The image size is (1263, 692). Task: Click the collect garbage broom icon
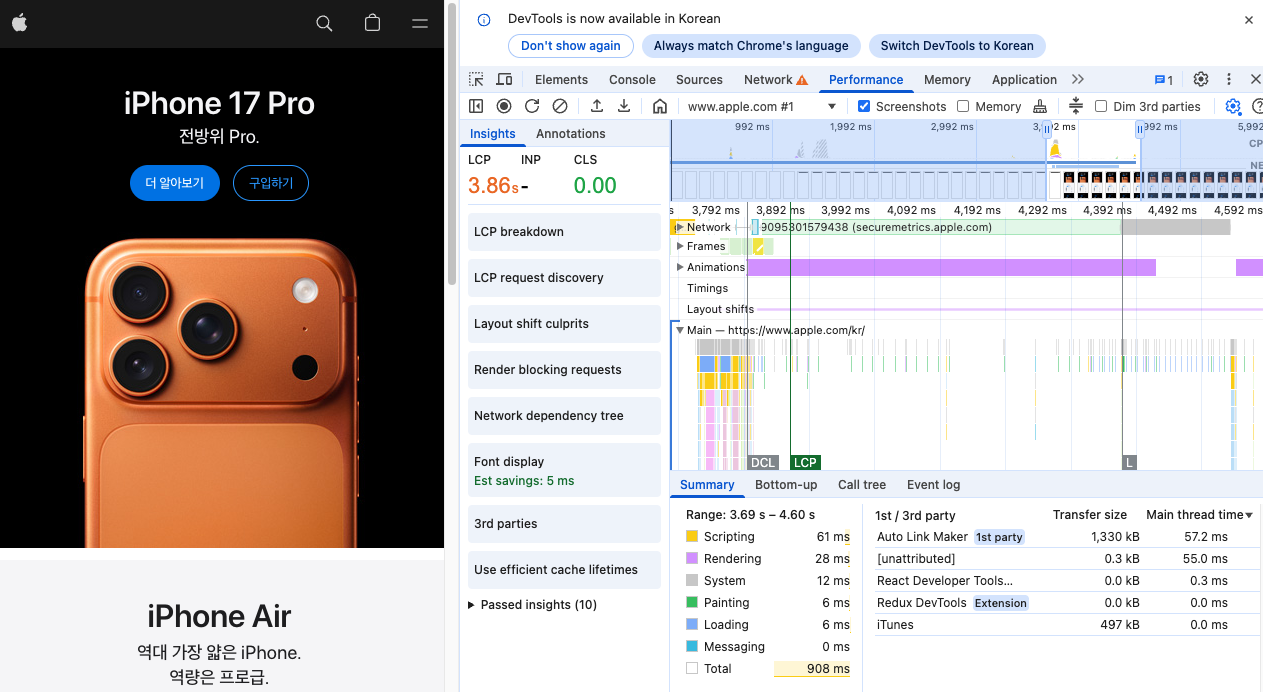coord(1040,106)
